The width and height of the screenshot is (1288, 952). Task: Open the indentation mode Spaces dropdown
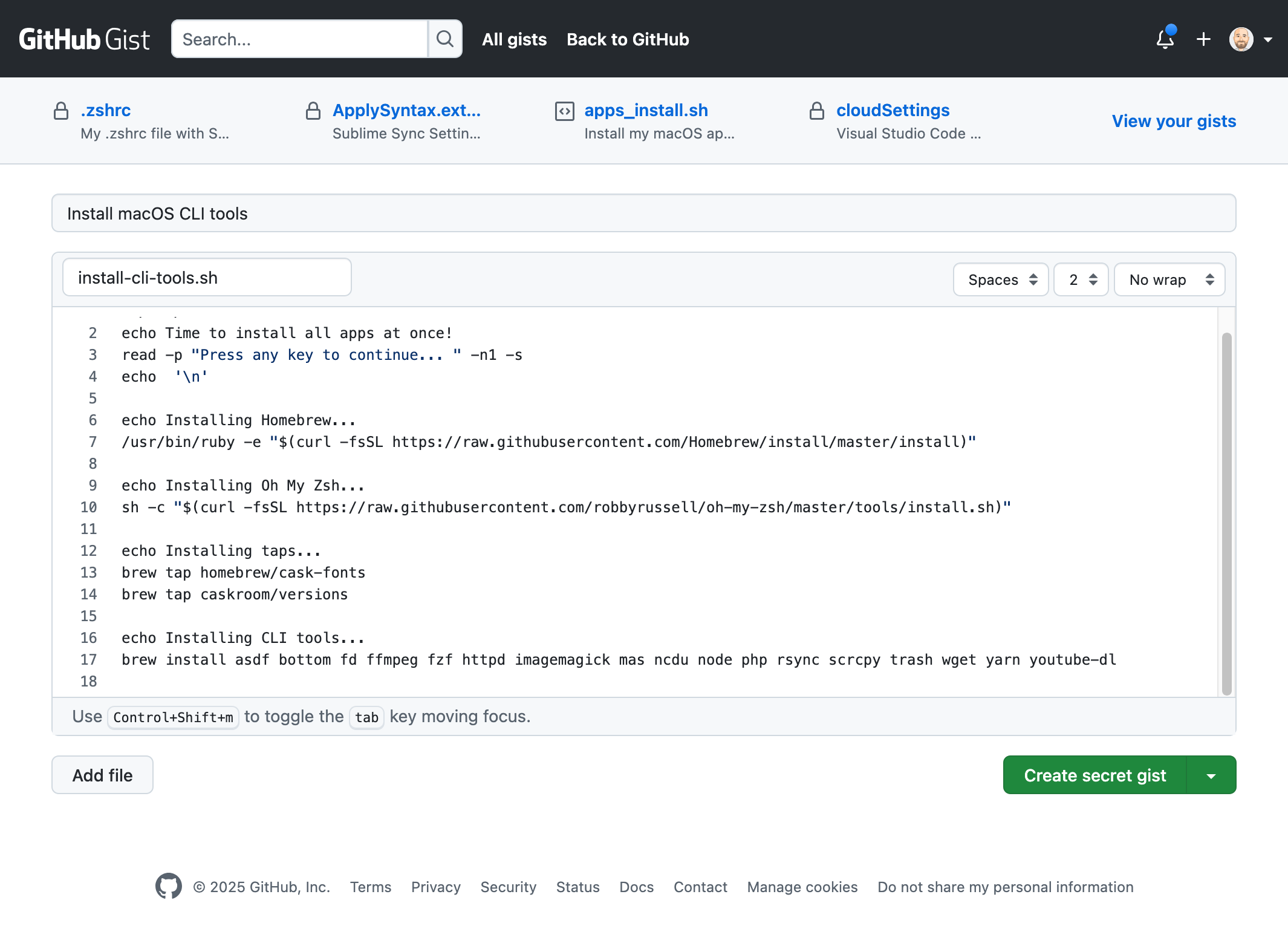click(x=1000, y=279)
